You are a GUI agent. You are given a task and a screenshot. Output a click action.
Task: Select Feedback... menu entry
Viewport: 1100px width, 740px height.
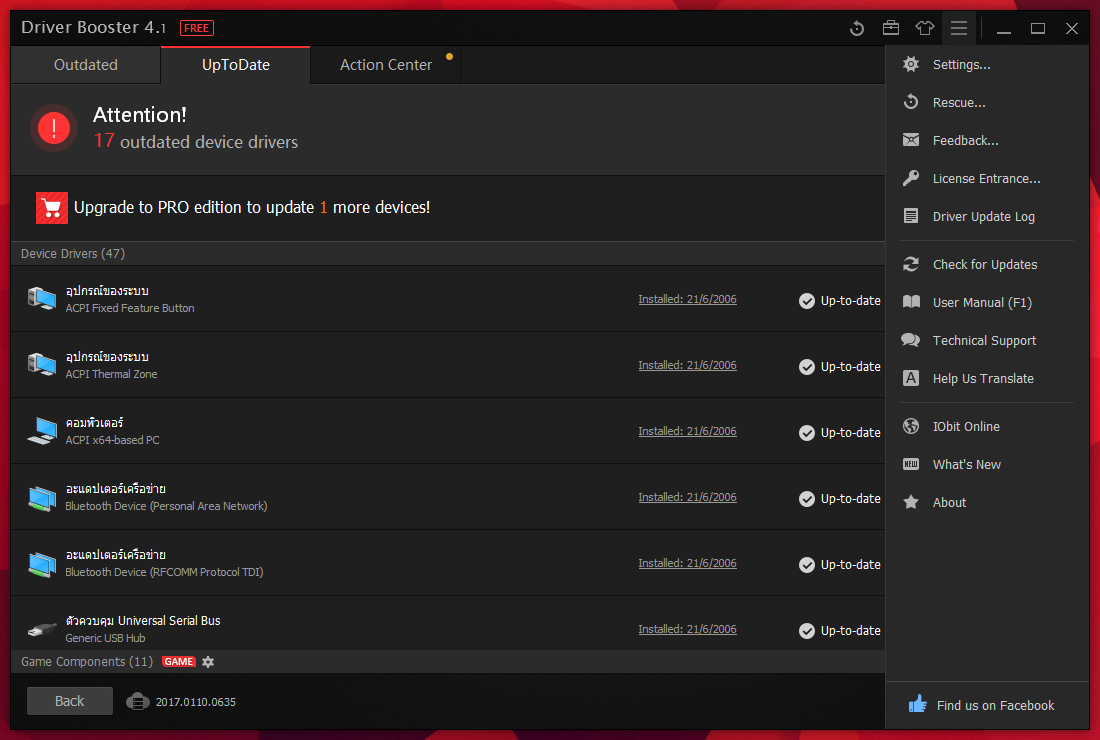pos(965,140)
